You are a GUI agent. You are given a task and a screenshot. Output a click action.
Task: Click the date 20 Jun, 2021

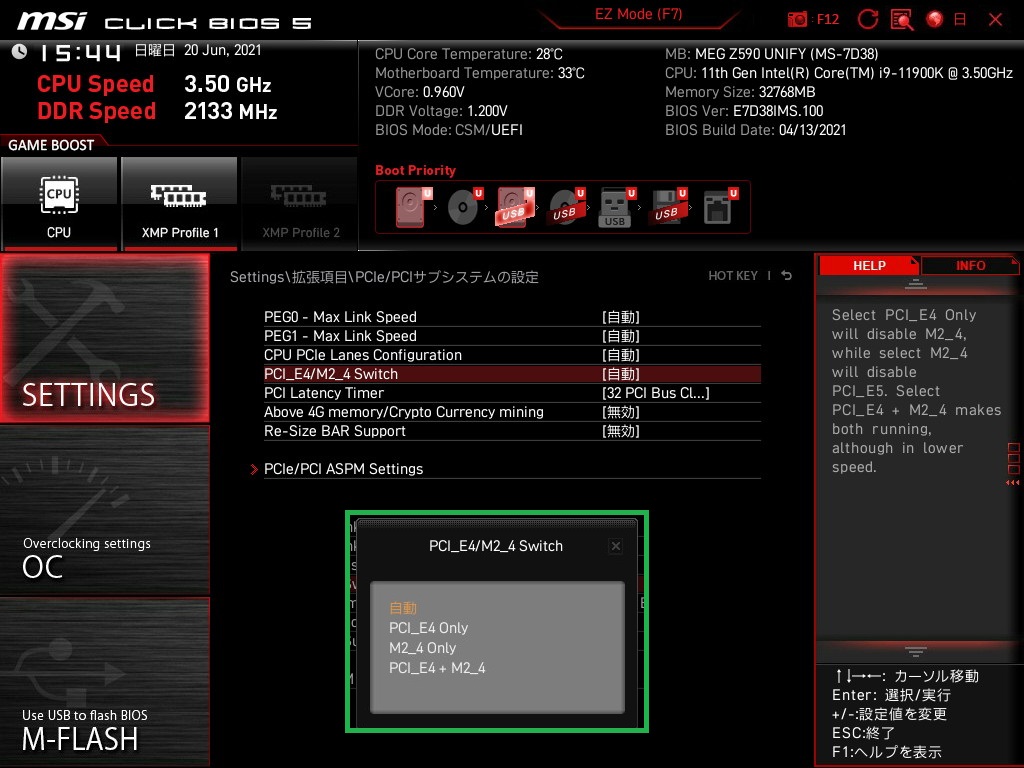click(223, 50)
